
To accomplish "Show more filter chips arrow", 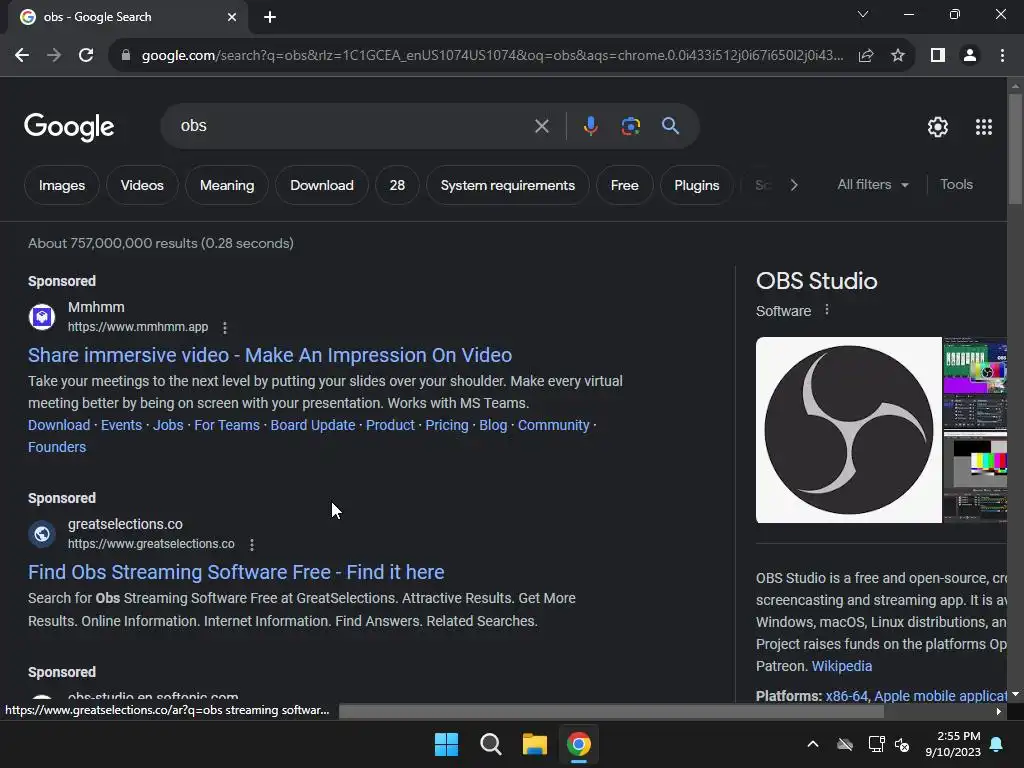I will pos(793,185).
